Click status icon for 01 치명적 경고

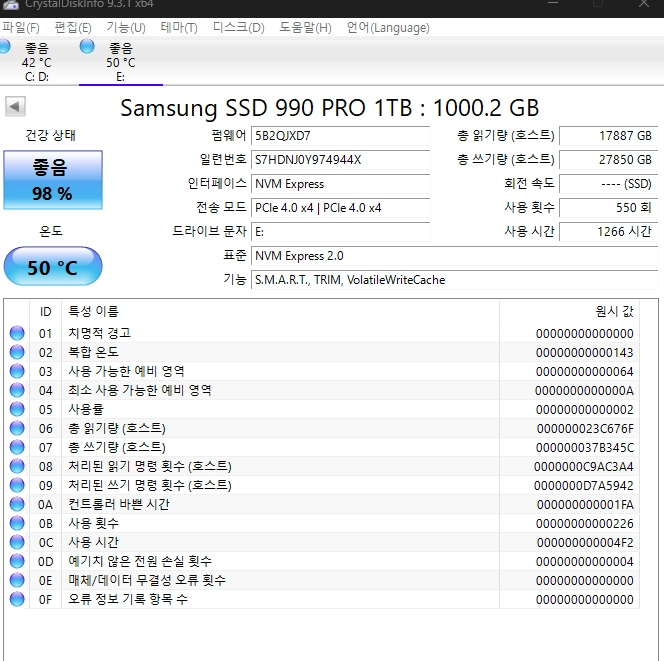(x=17, y=333)
